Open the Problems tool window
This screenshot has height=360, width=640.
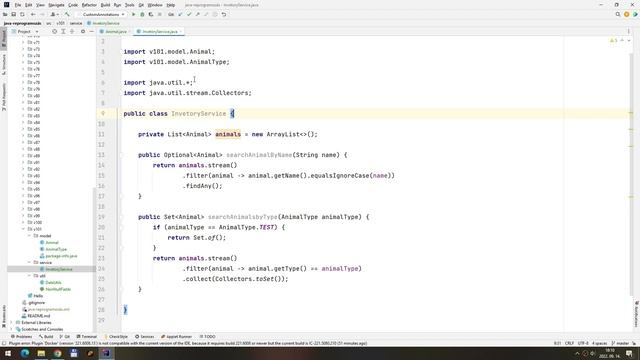21,337
